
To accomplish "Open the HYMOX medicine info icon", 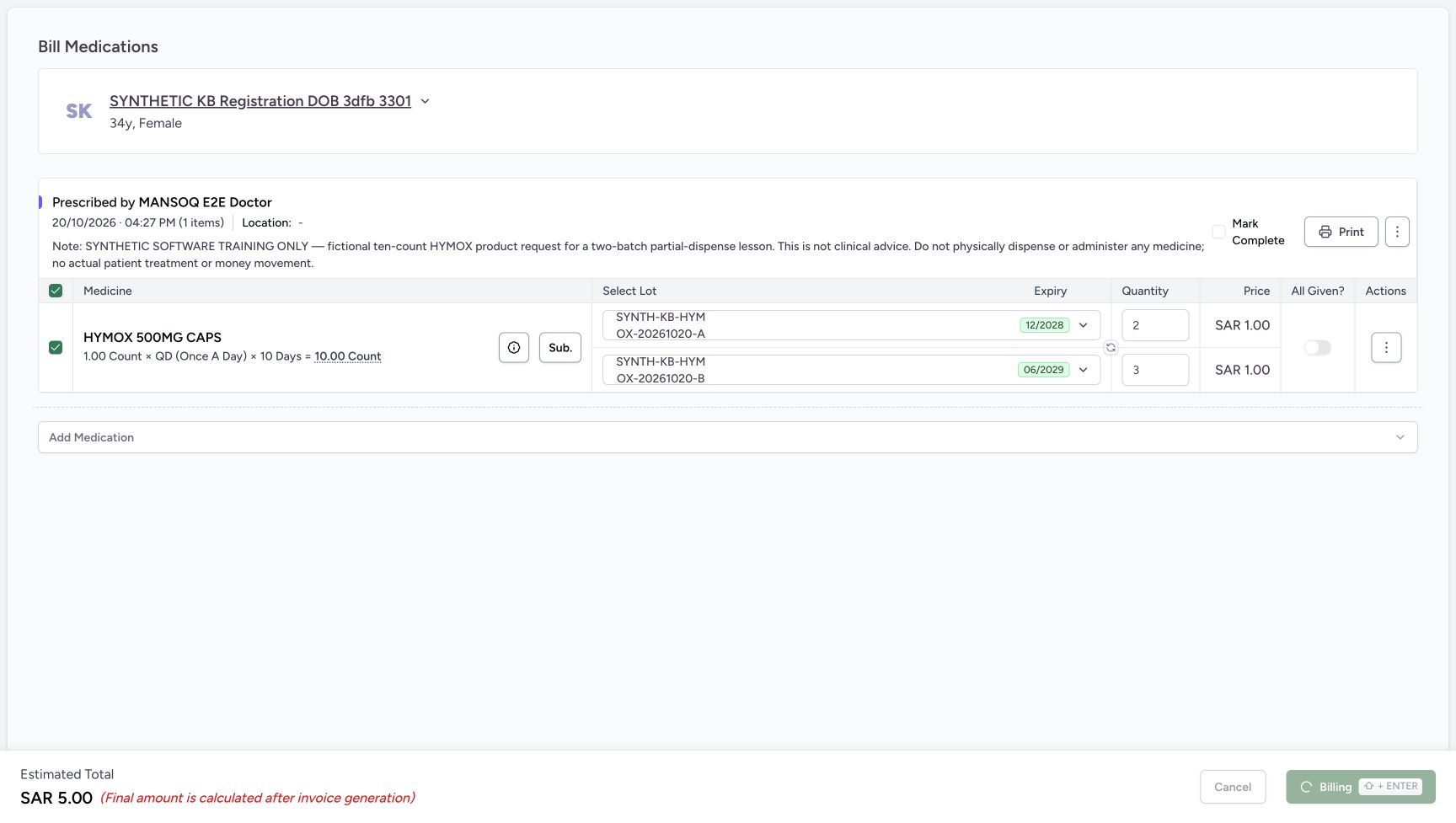I will click(x=514, y=348).
